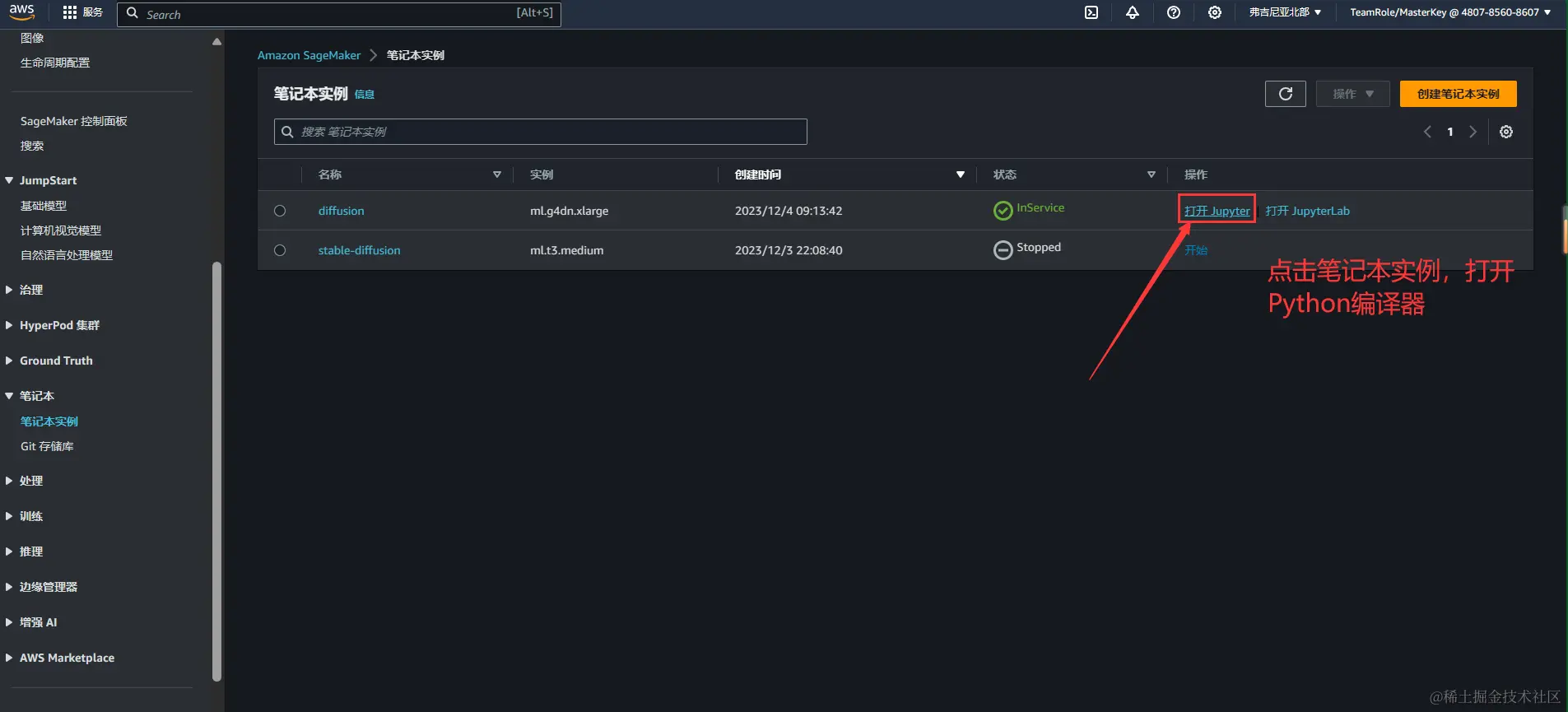Click the Stopped status text
Screen dimensions: 1568x712
pos(1039,247)
